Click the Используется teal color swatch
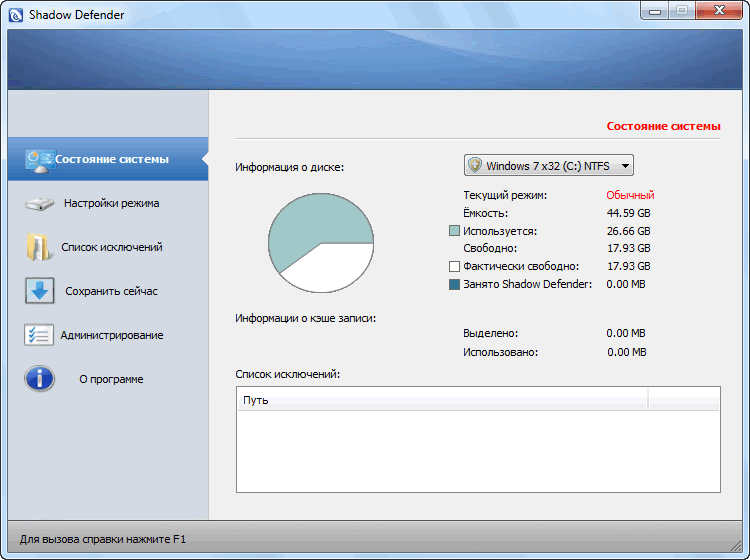 [454, 231]
